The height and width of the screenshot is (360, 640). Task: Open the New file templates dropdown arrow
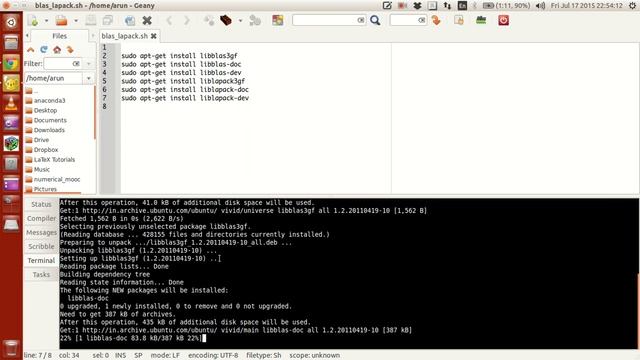coord(46,20)
